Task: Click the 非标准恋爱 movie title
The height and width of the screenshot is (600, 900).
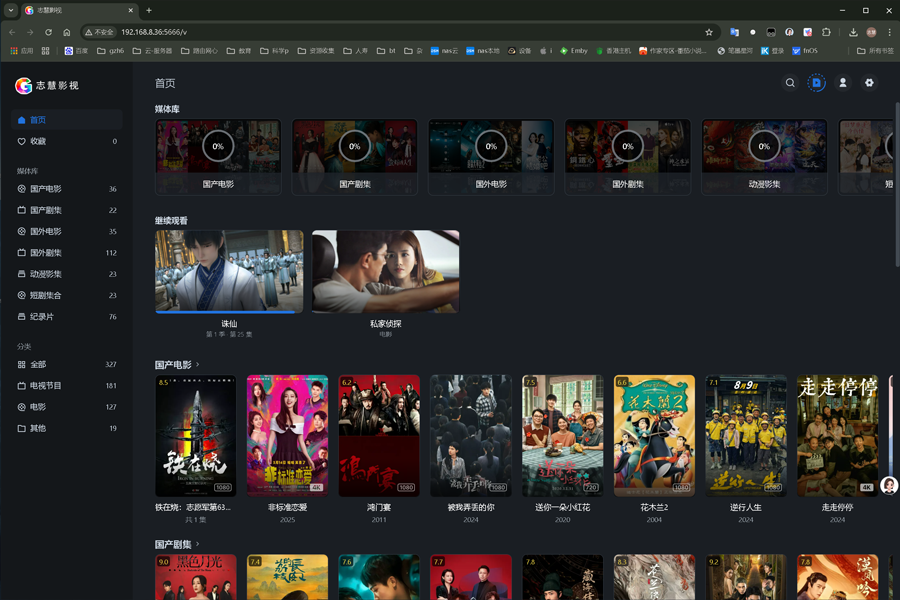Action: tap(288, 508)
